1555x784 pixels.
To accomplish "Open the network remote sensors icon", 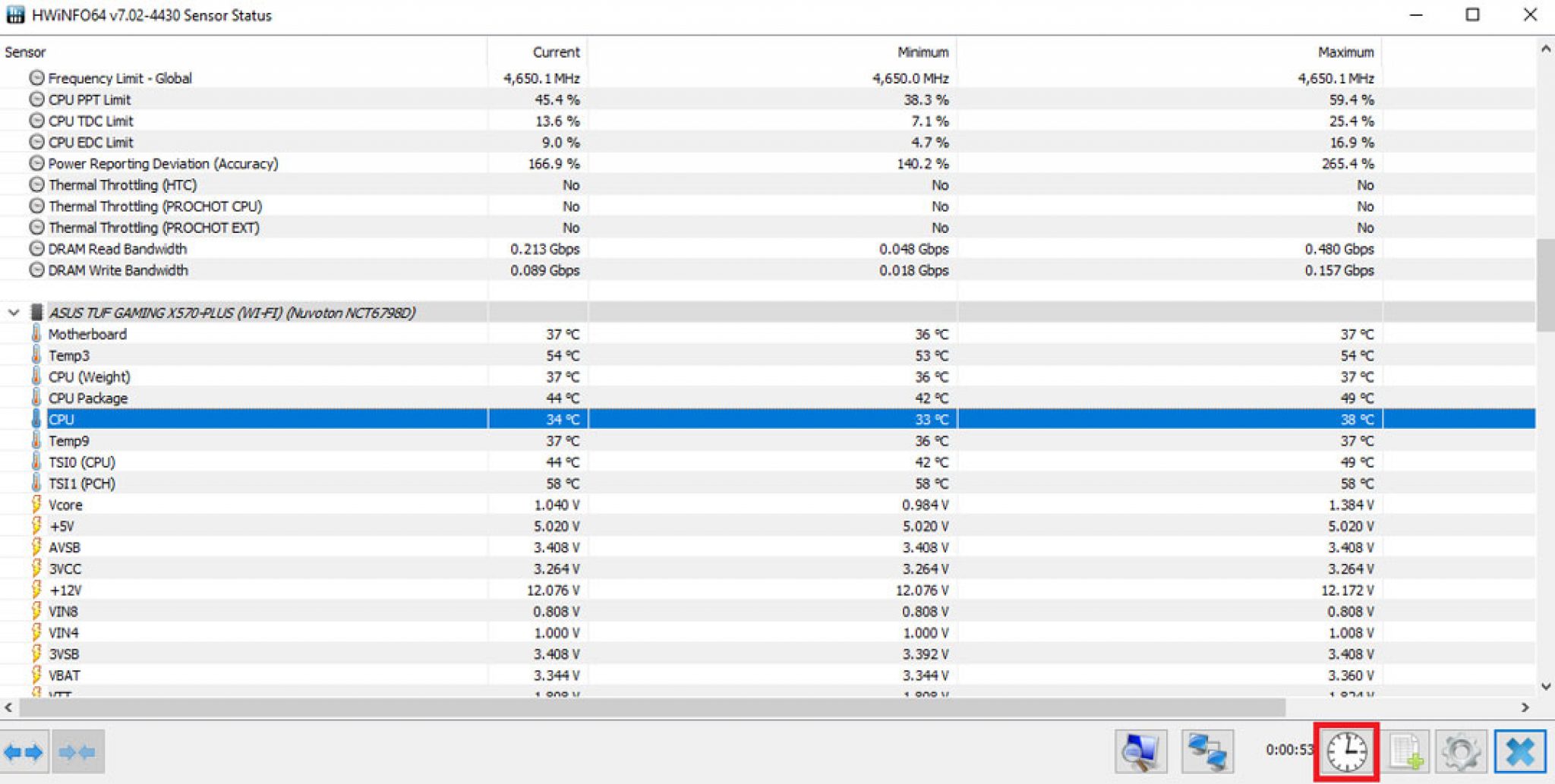I will 1207,751.
